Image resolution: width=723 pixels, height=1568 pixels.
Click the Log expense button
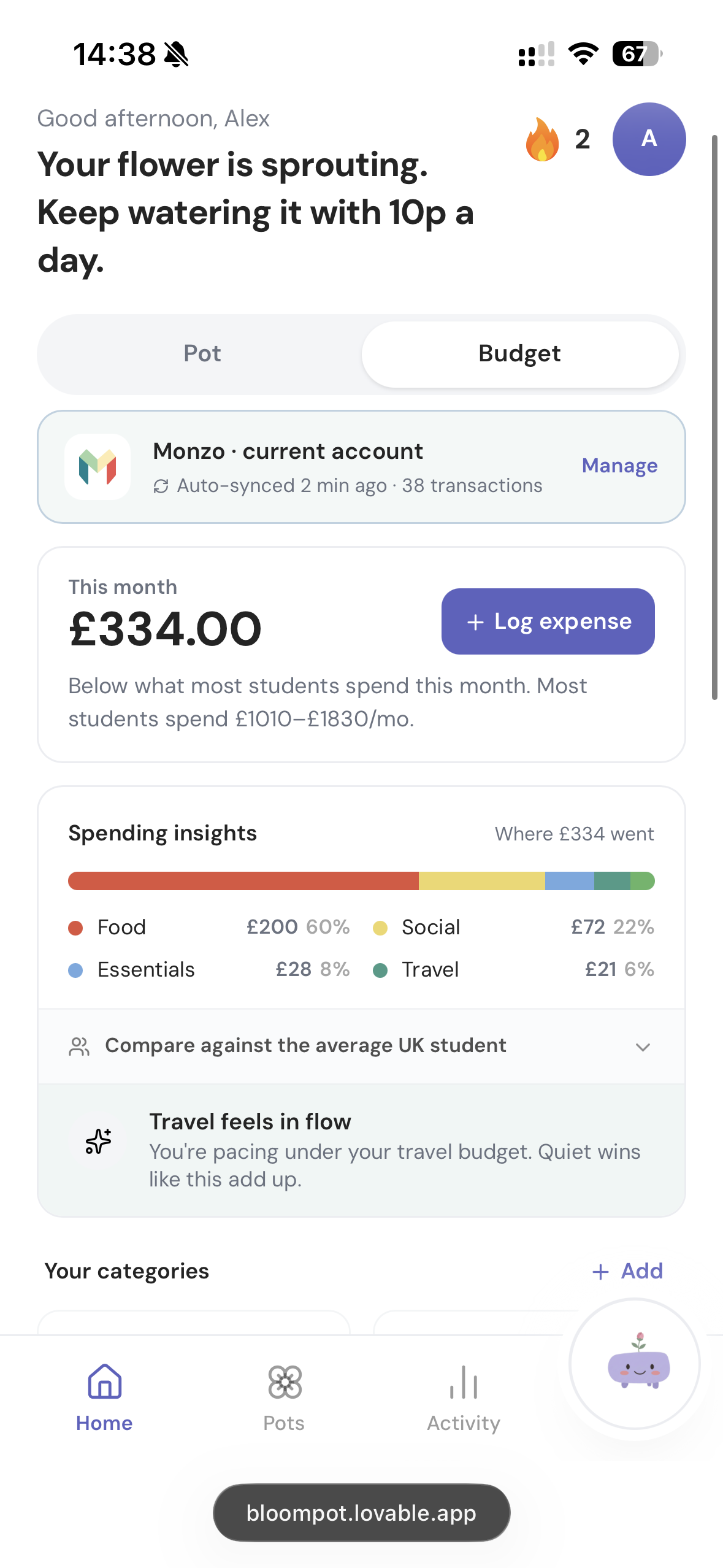pos(548,621)
